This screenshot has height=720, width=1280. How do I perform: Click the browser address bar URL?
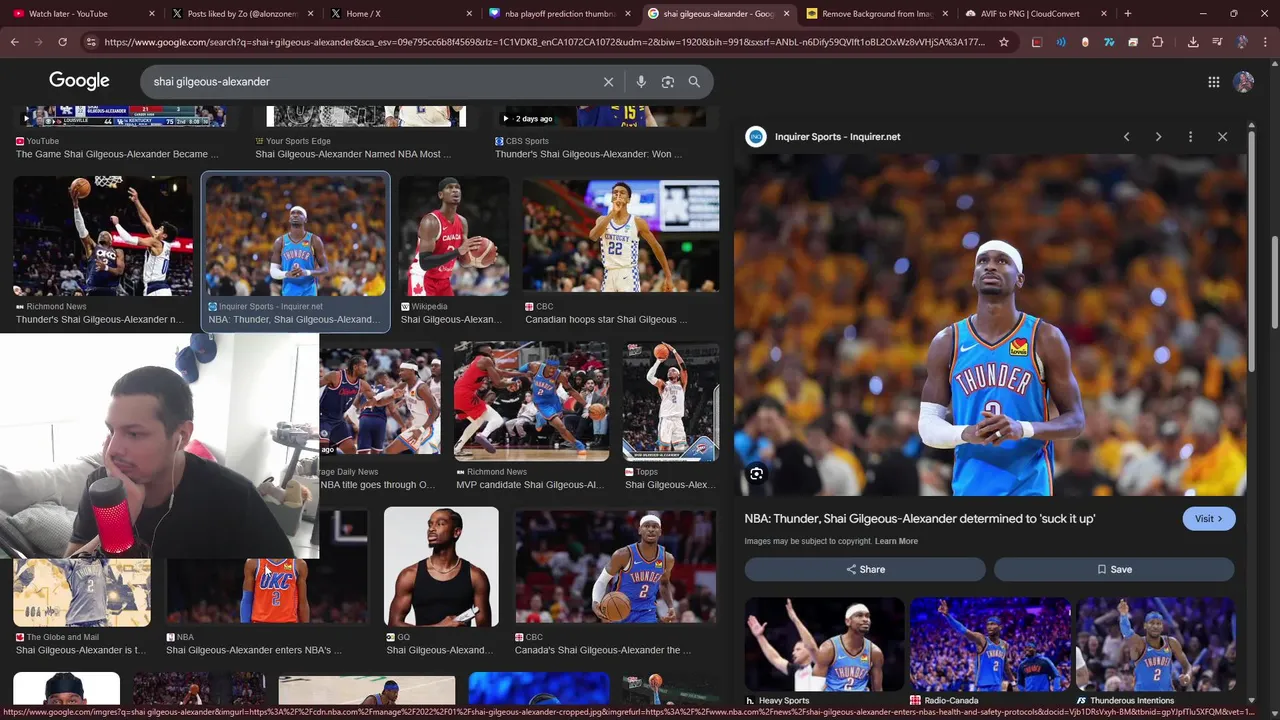544,42
